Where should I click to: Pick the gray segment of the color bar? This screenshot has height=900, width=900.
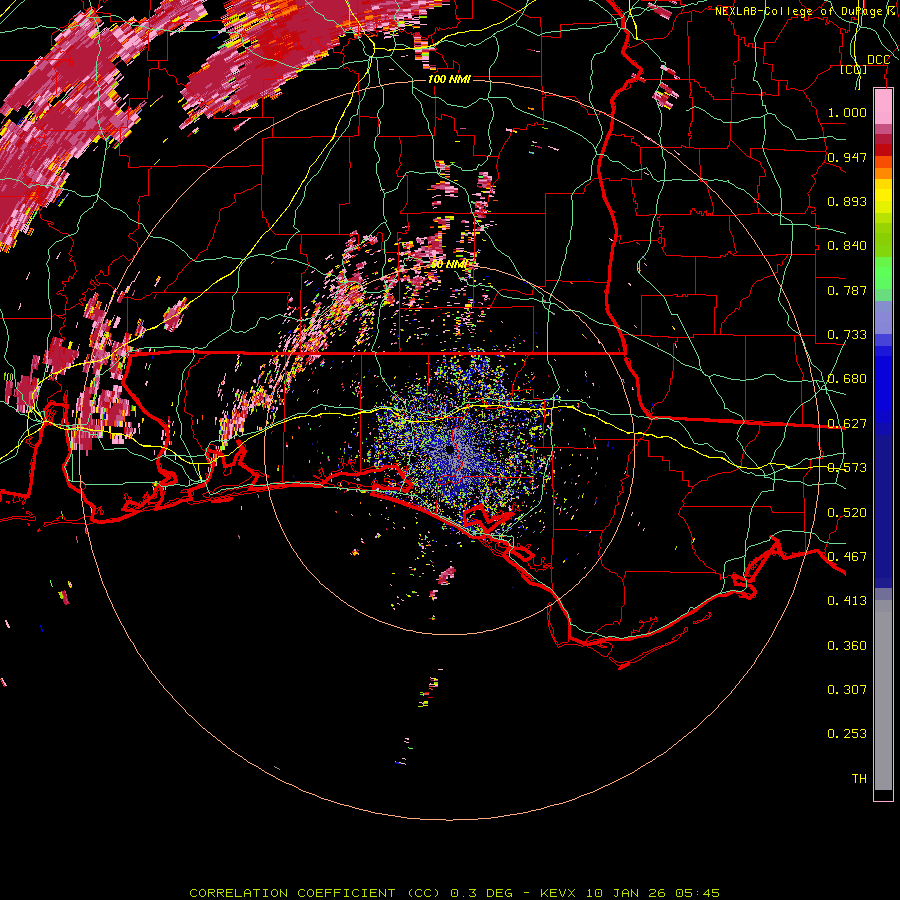tap(883, 695)
